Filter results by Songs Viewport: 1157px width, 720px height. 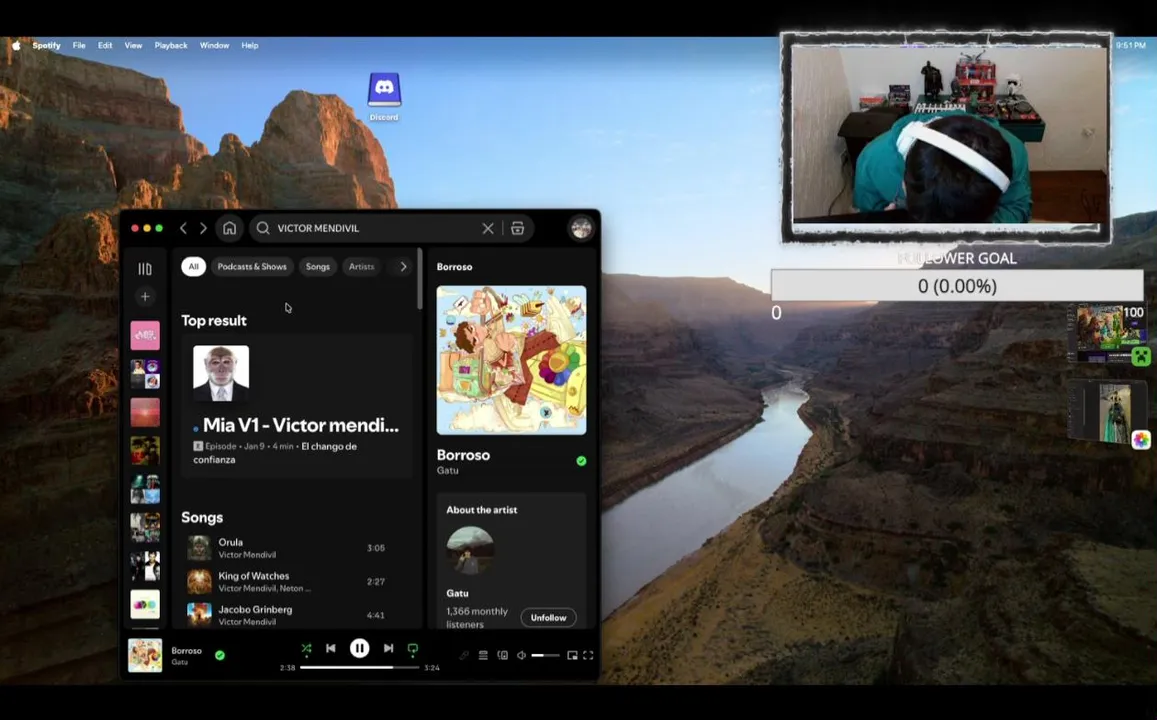318,266
